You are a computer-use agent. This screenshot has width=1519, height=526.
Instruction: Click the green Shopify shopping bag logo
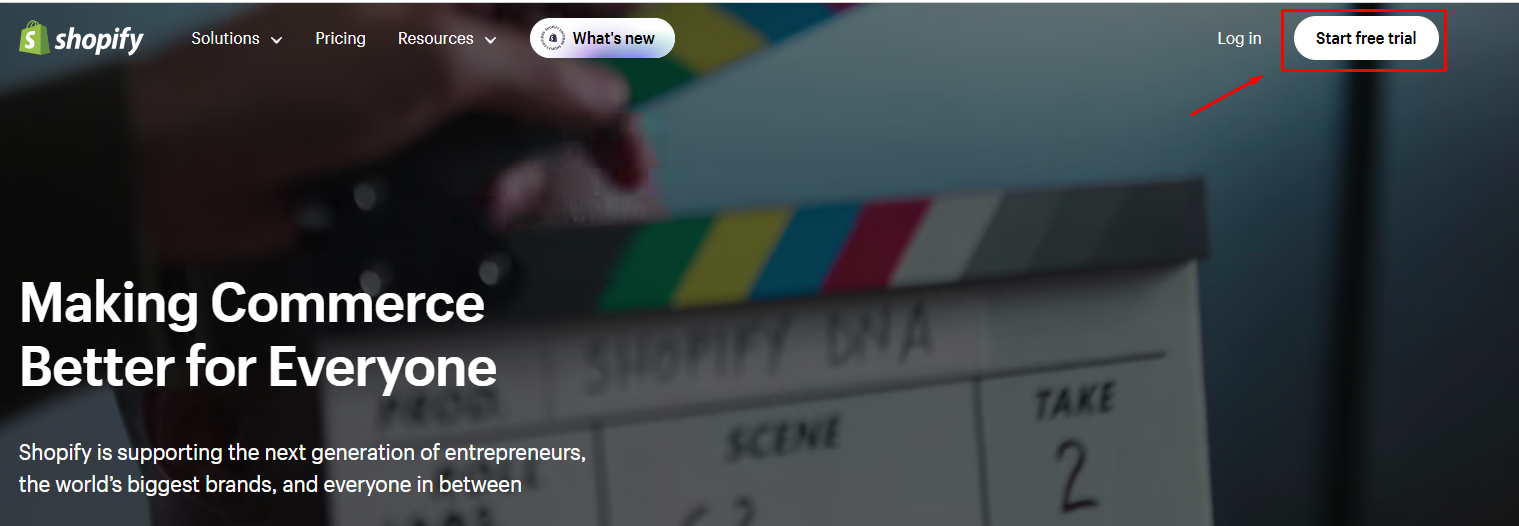tap(35, 38)
